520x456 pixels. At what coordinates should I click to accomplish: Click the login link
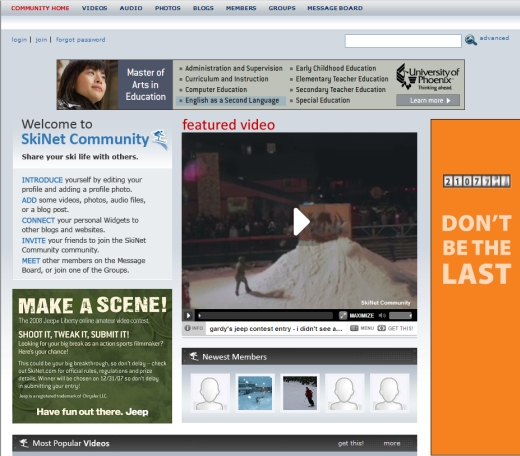click(19, 40)
